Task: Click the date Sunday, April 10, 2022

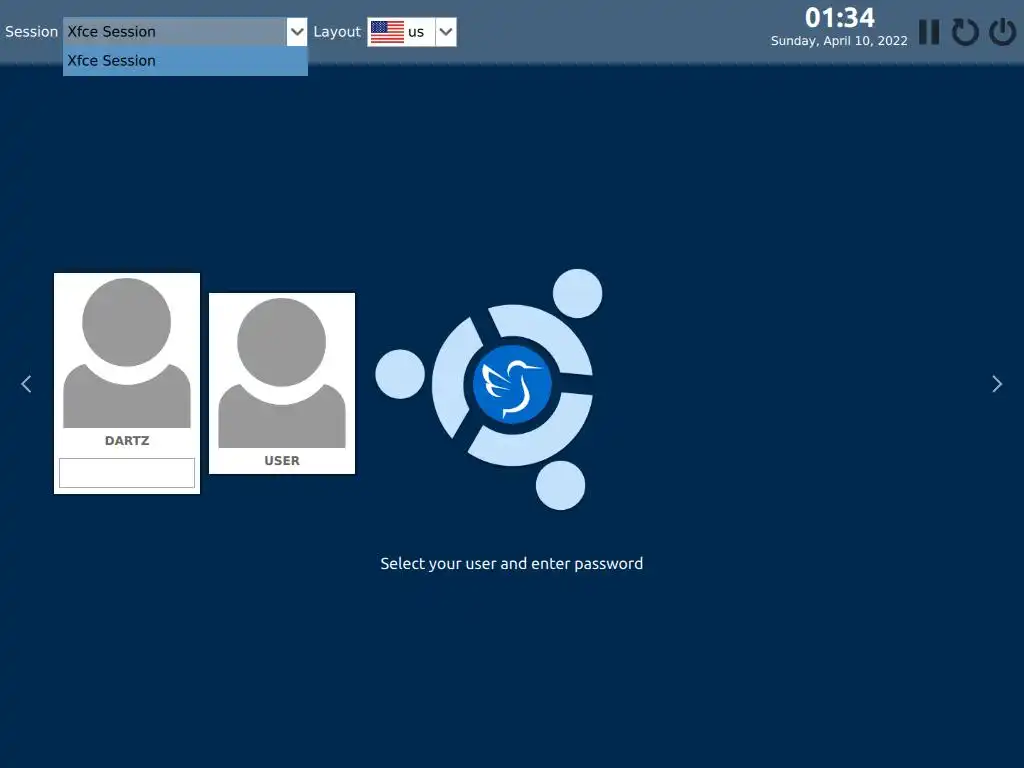Action: [x=839, y=40]
